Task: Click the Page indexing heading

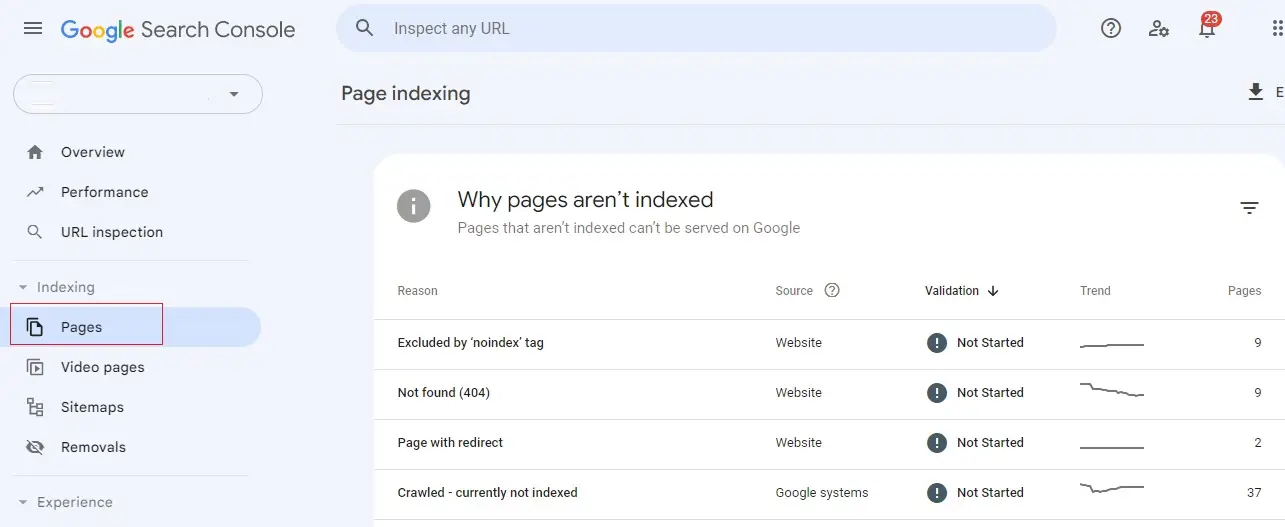Action: click(406, 94)
